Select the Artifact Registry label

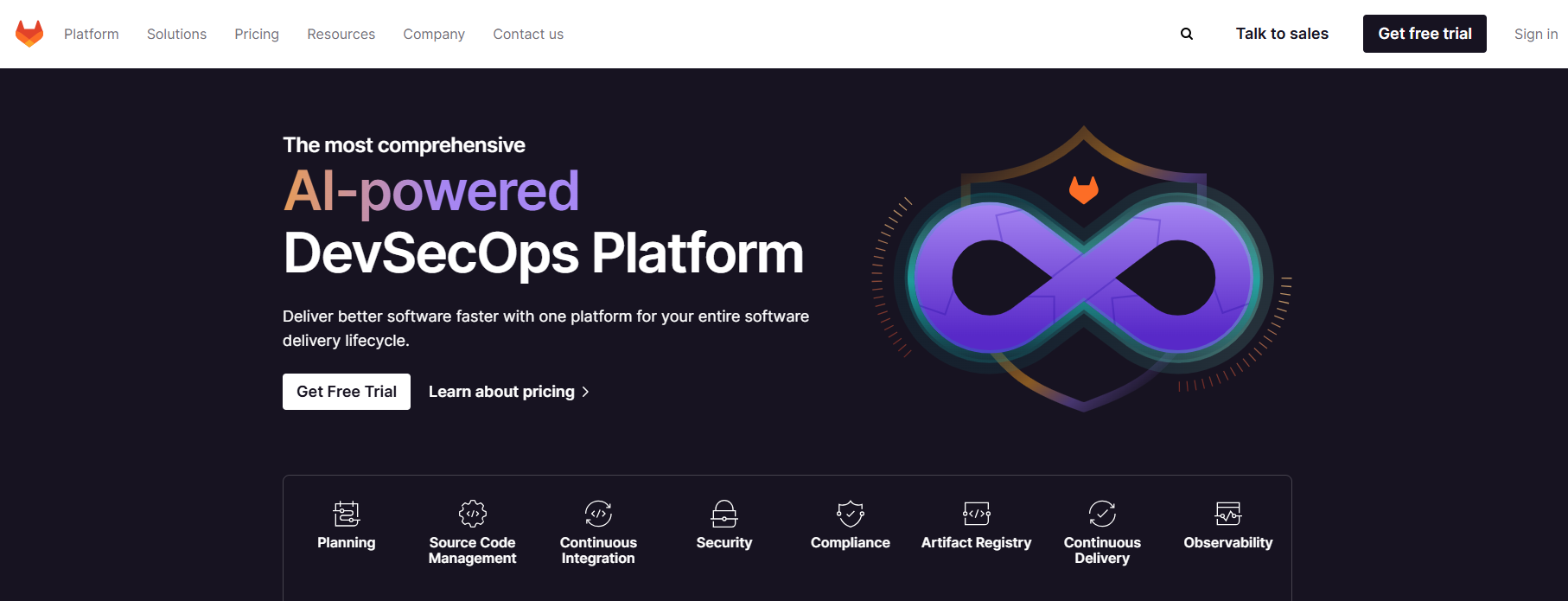tap(977, 542)
